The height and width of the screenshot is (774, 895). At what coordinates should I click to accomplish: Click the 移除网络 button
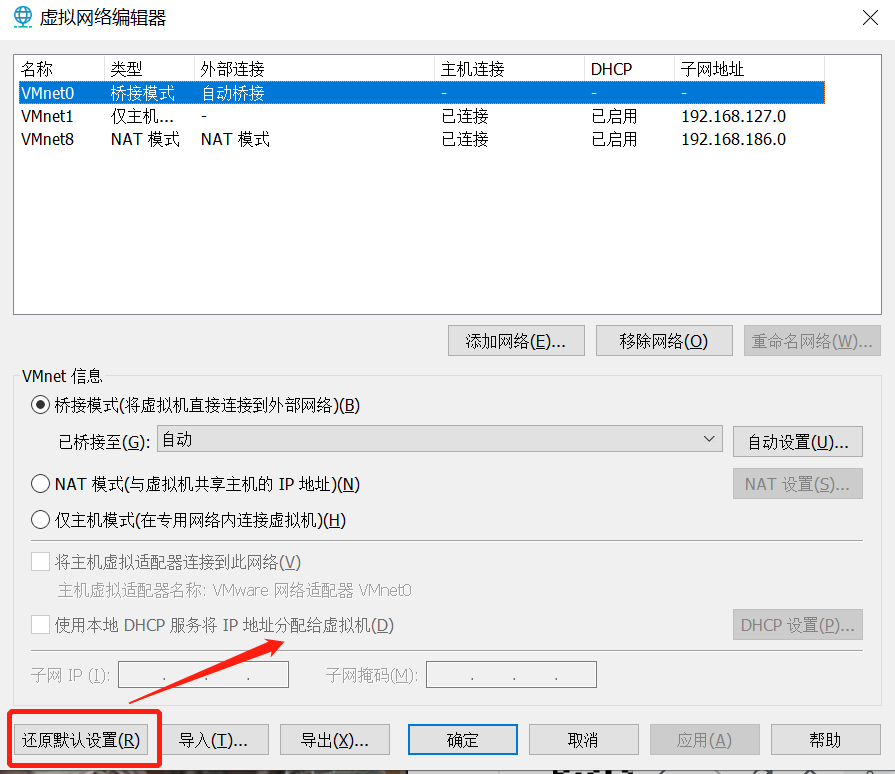coord(664,340)
